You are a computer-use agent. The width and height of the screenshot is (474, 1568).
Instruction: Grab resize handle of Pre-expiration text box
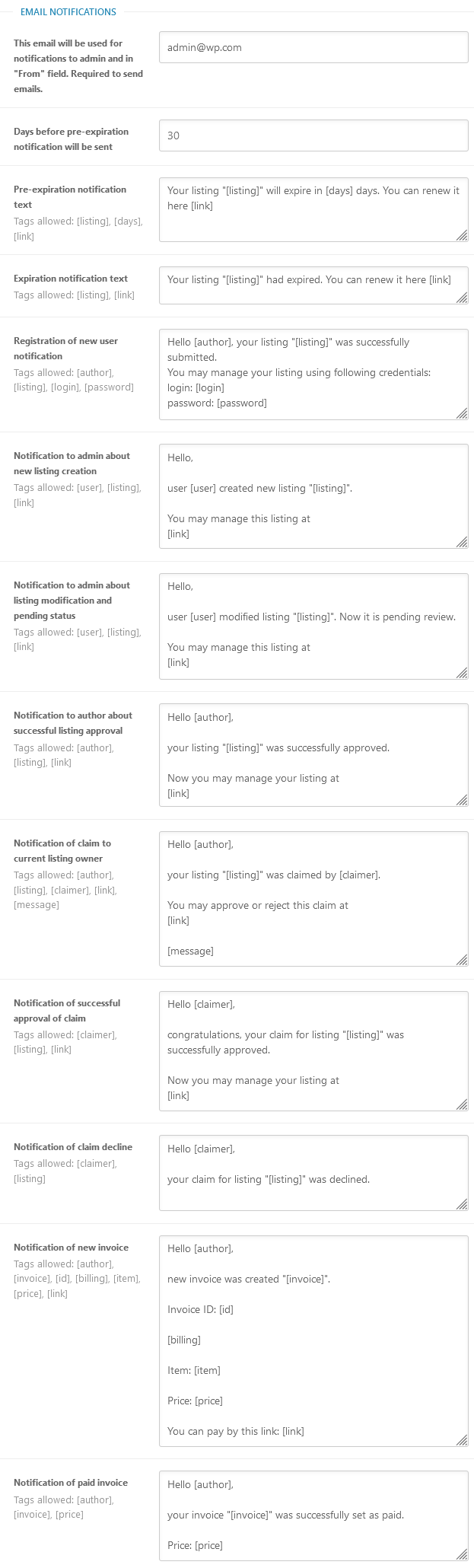click(x=462, y=235)
